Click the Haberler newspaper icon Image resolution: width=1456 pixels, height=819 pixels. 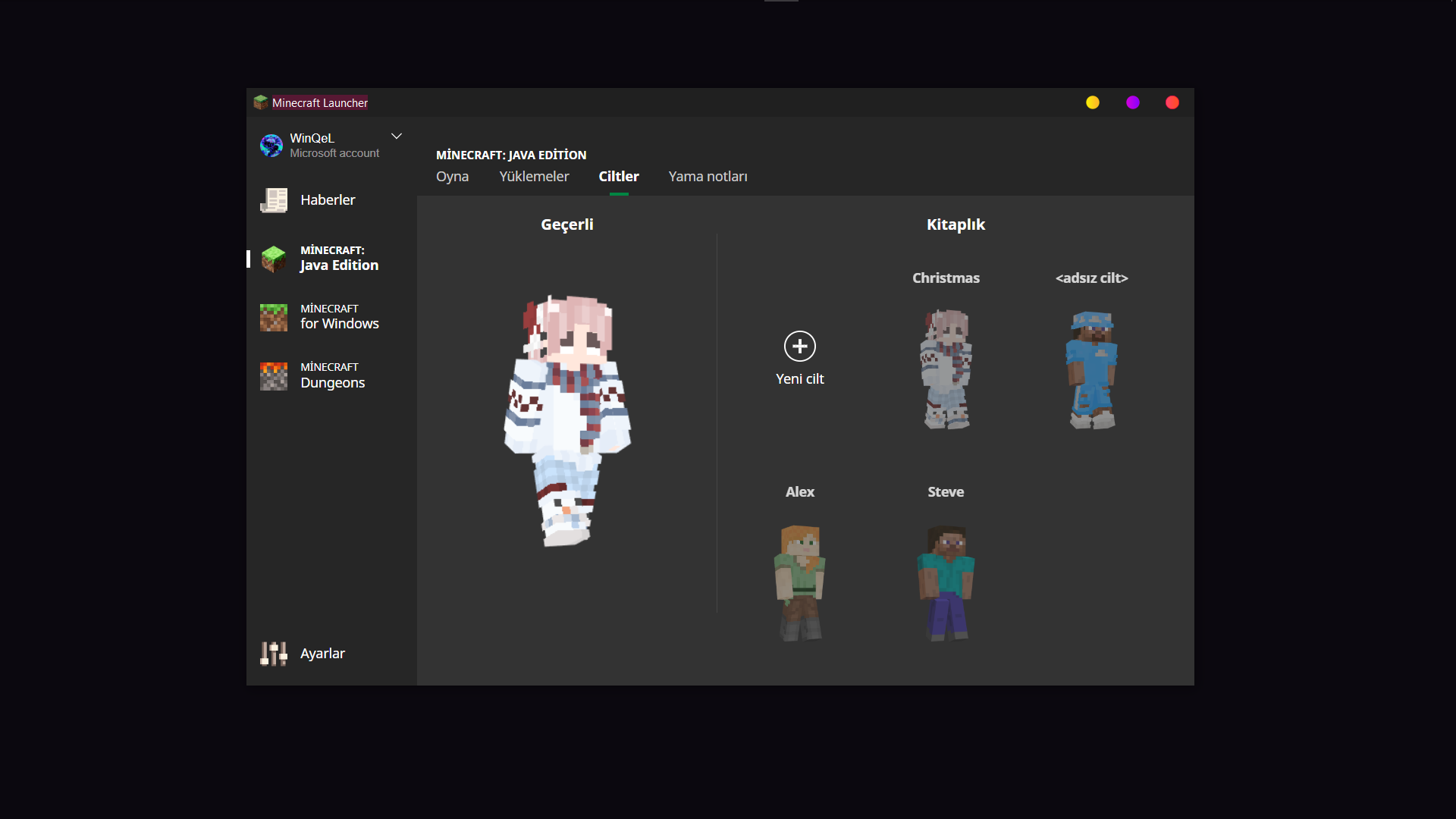click(x=274, y=200)
